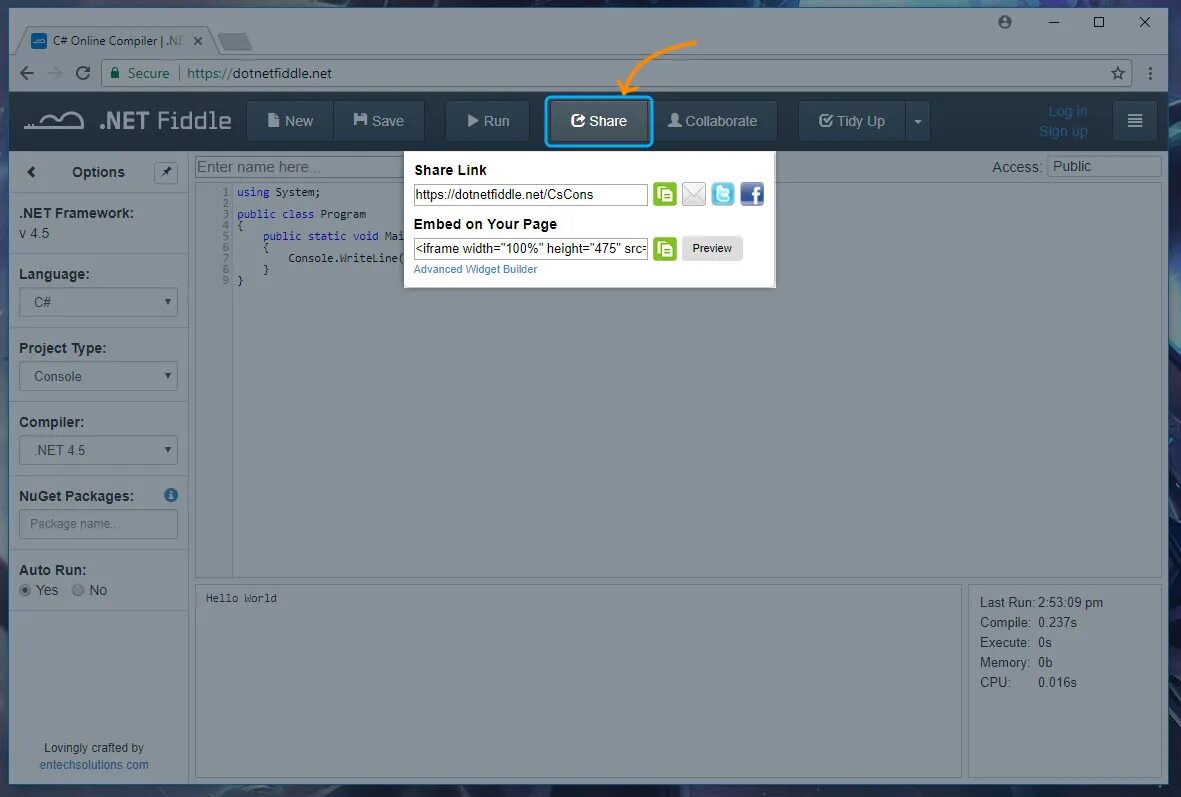1181x797 pixels.
Task: Click the NuGet Package name field
Action: (98, 524)
